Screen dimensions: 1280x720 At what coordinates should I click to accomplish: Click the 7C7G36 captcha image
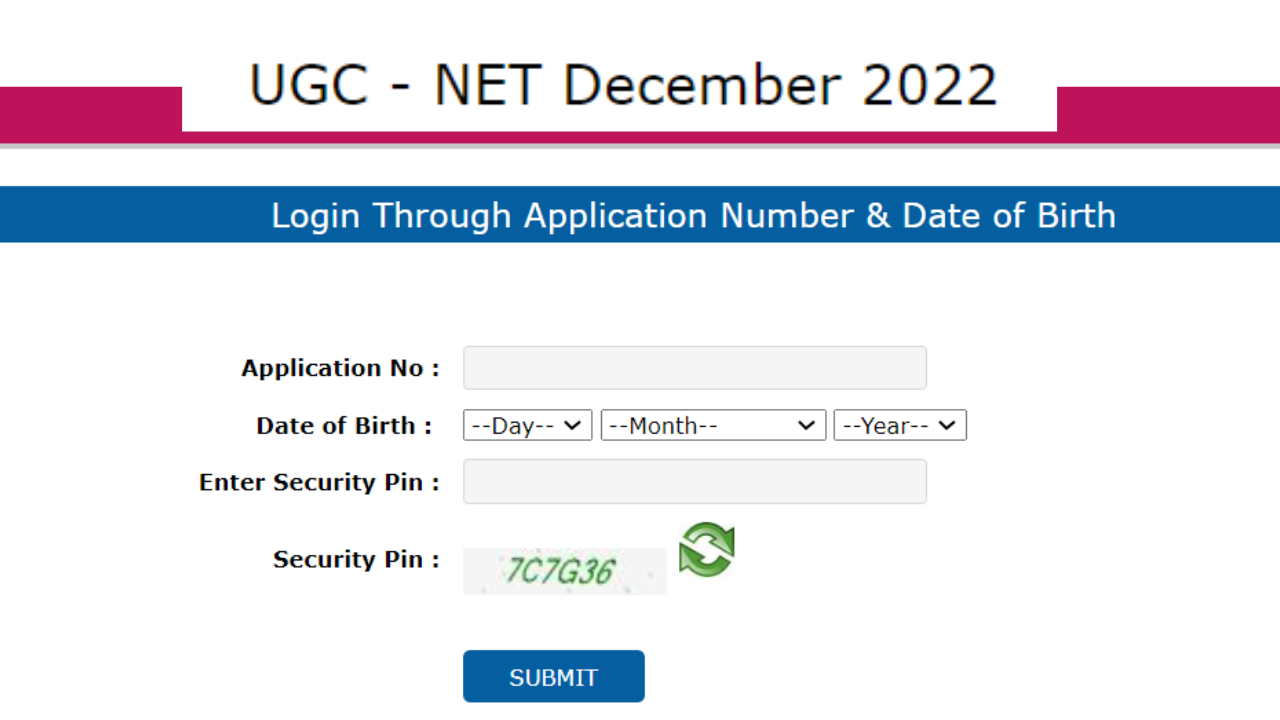564,571
